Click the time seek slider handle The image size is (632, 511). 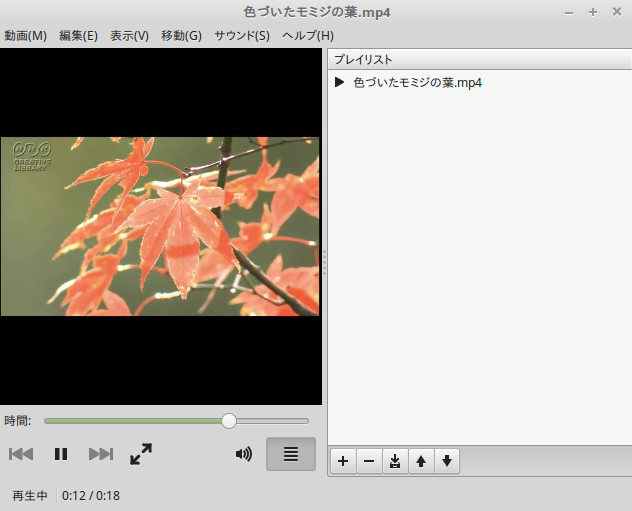tap(229, 421)
